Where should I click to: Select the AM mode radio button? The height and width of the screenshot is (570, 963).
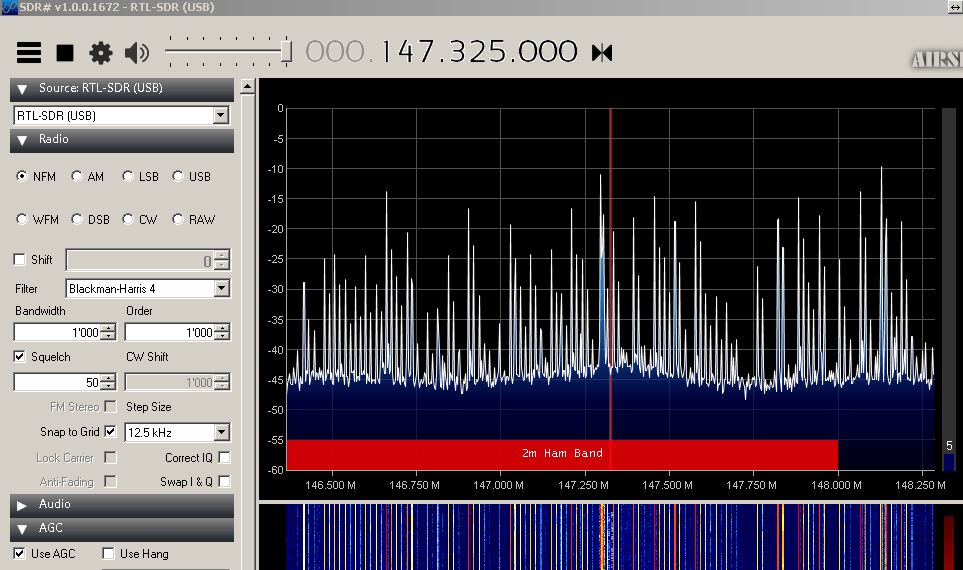click(77, 176)
